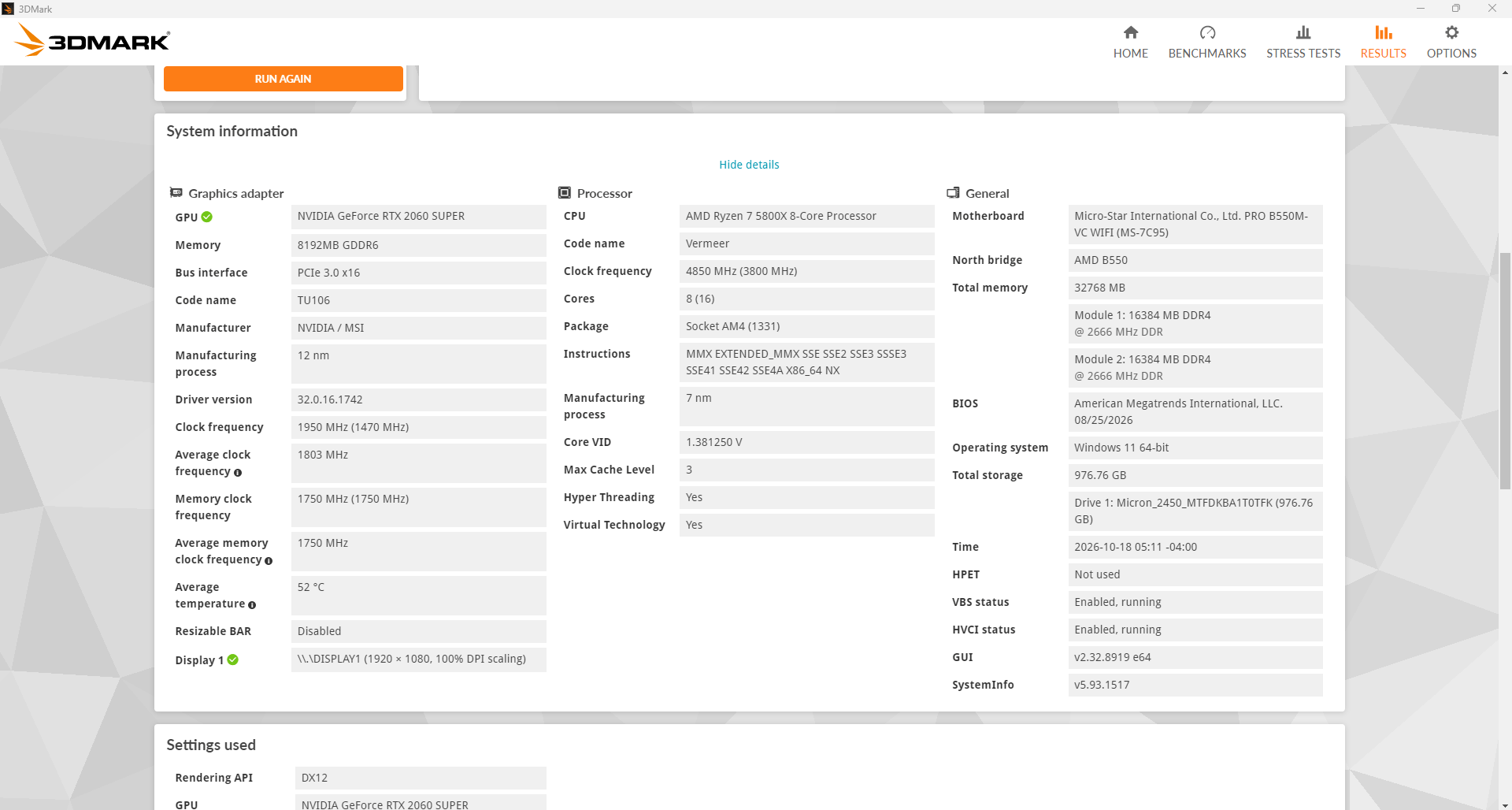The height and width of the screenshot is (810, 1512).
Task: Open the Stress Tests chart icon
Action: click(1303, 32)
